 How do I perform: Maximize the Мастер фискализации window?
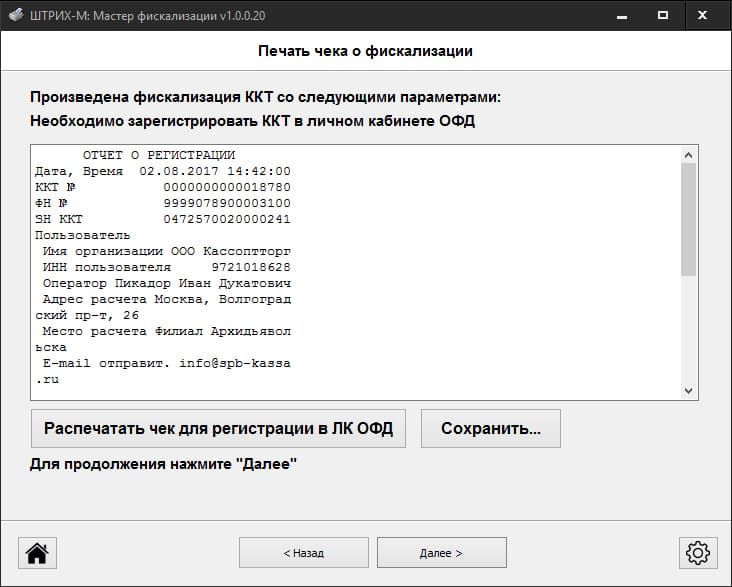662,15
